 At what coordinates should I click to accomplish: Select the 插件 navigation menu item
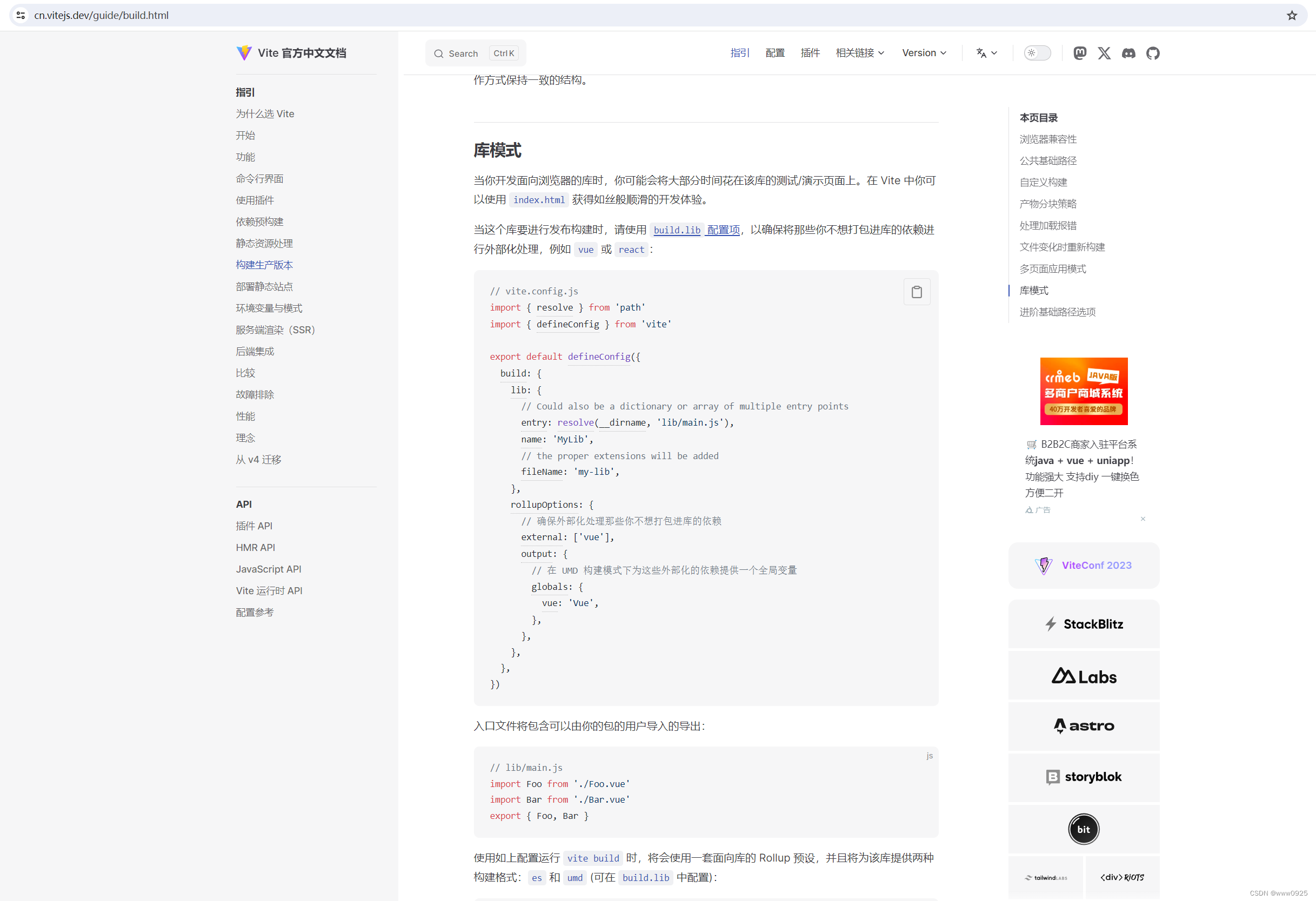click(810, 53)
